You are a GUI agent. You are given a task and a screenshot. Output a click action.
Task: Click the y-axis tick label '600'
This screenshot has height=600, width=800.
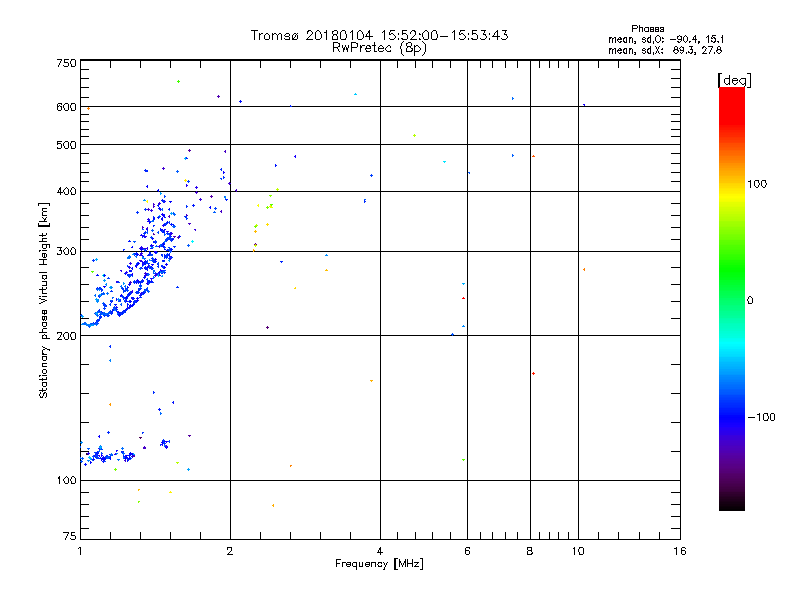coord(66,107)
